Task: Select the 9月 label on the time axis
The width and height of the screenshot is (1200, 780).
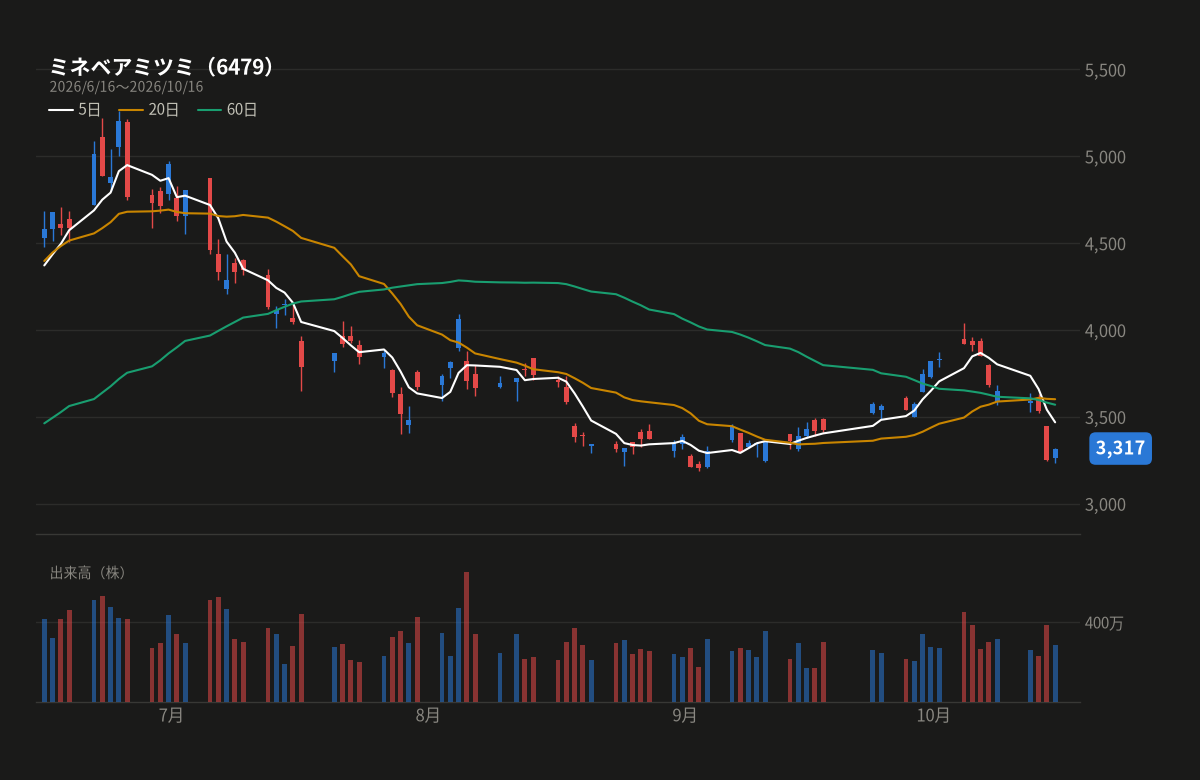Action: pos(685,715)
